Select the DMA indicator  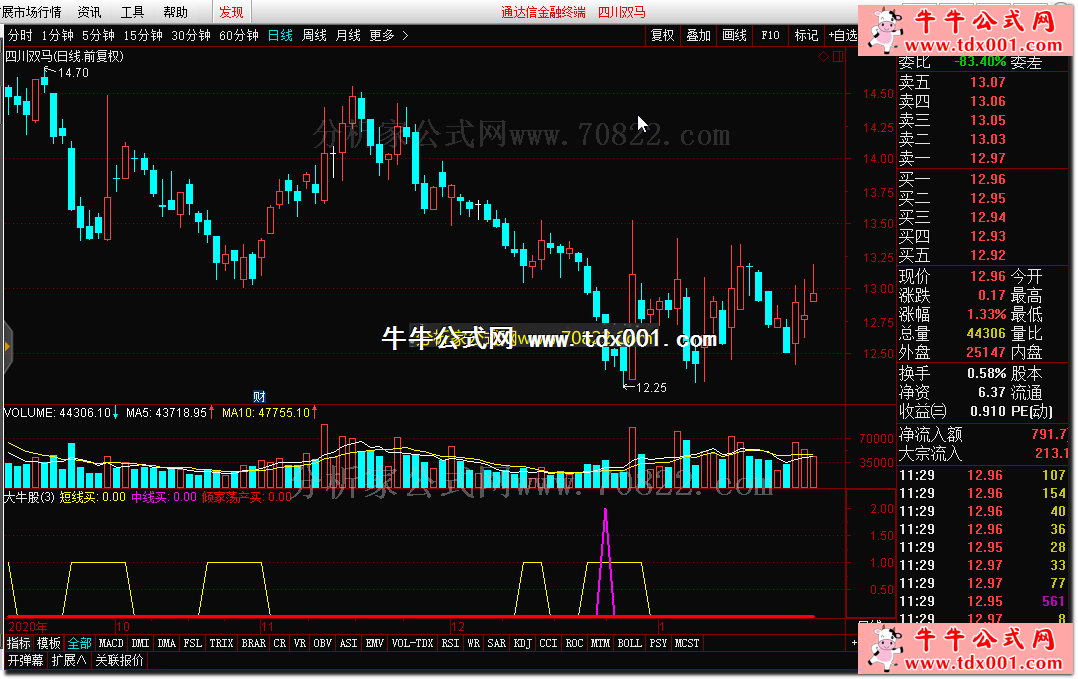166,643
